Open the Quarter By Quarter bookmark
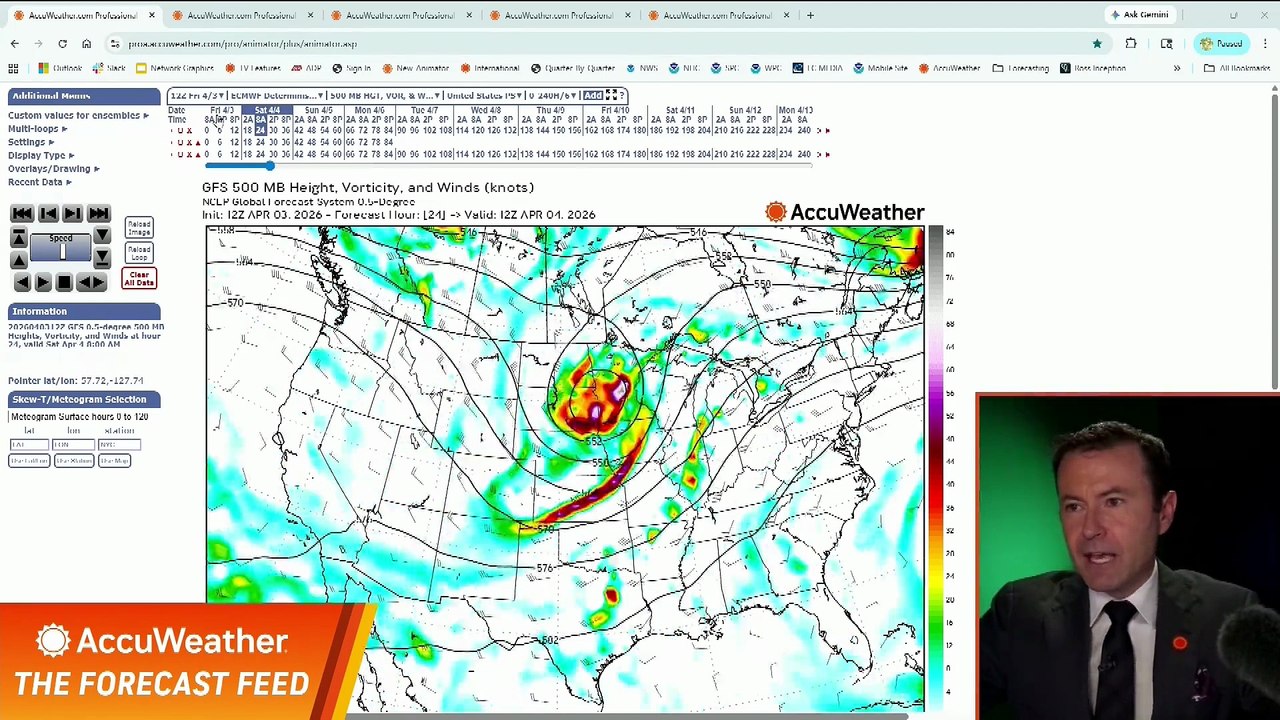This screenshot has width=1280, height=720. tap(572, 68)
